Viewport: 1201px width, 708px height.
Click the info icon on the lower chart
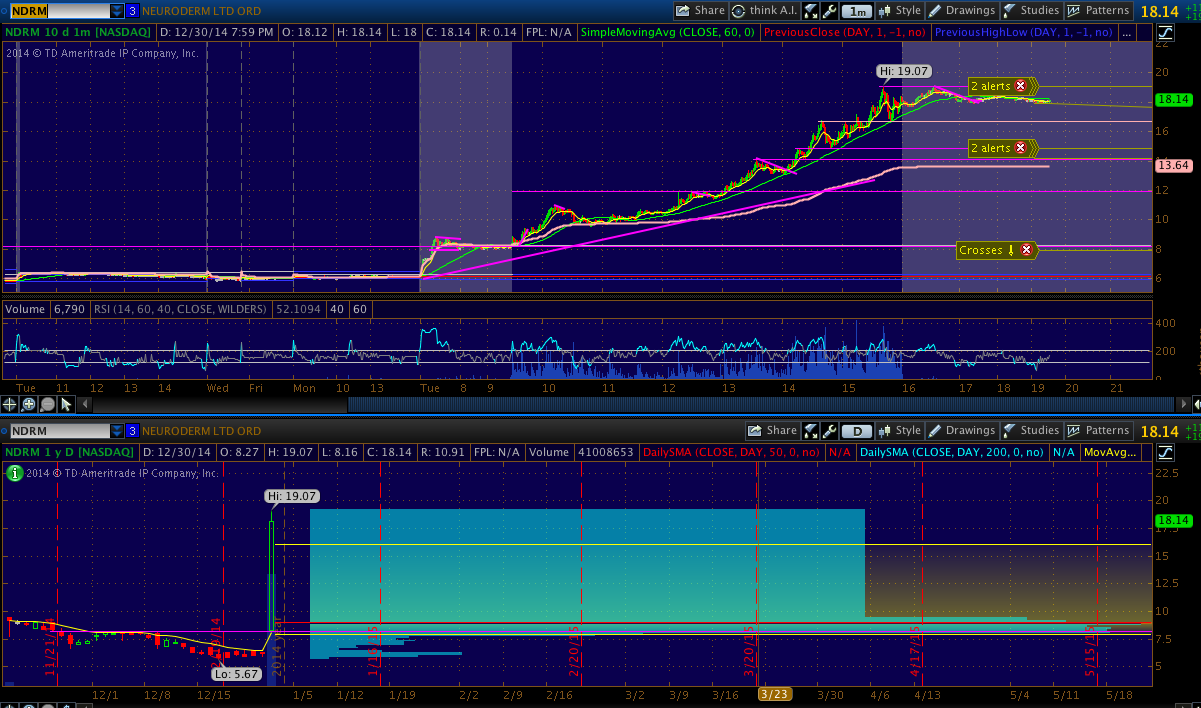click(x=14, y=473)
